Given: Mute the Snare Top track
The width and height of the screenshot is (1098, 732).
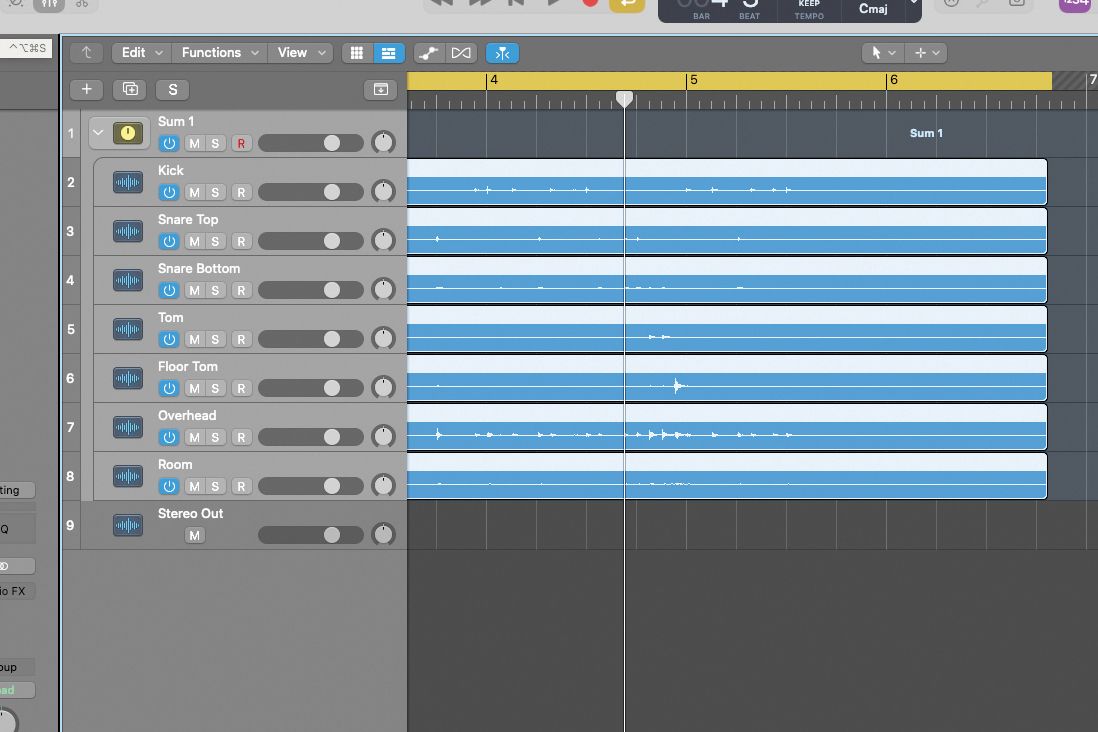Looking at the screenshot, I should 194,241.
